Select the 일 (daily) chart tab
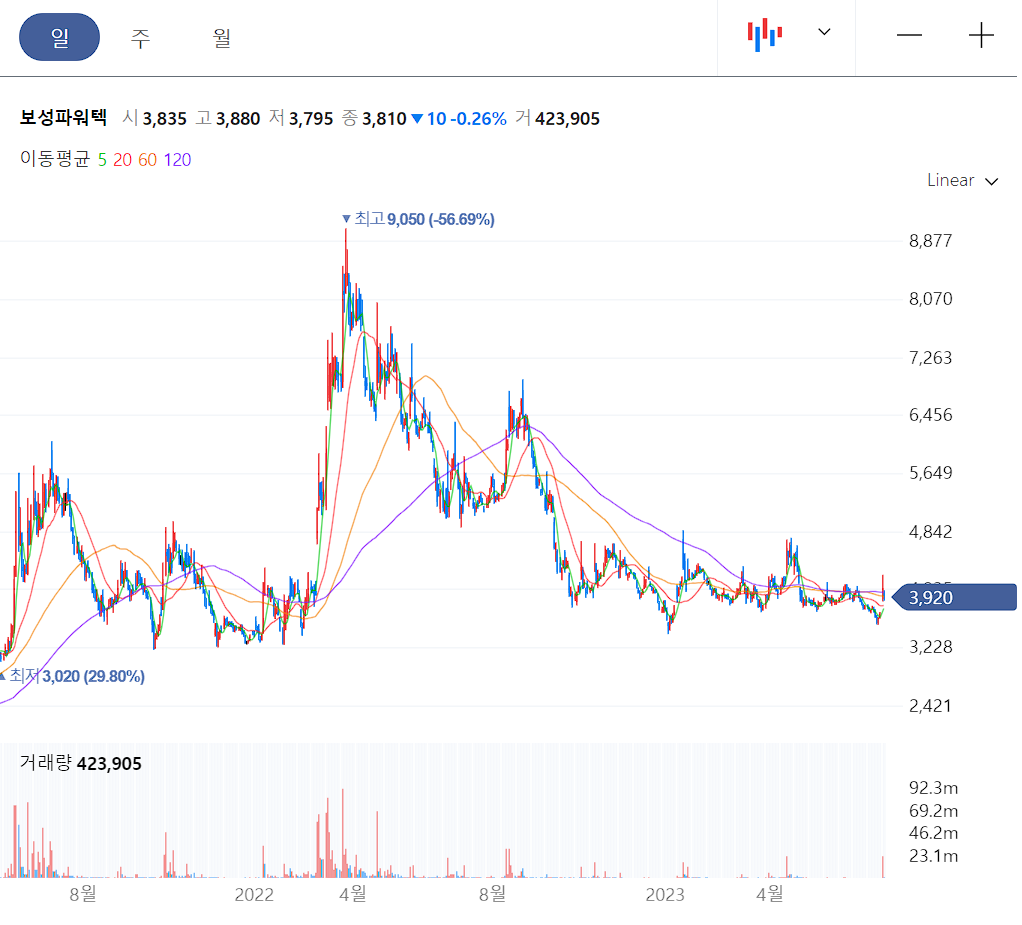 [x=59, y=37]
